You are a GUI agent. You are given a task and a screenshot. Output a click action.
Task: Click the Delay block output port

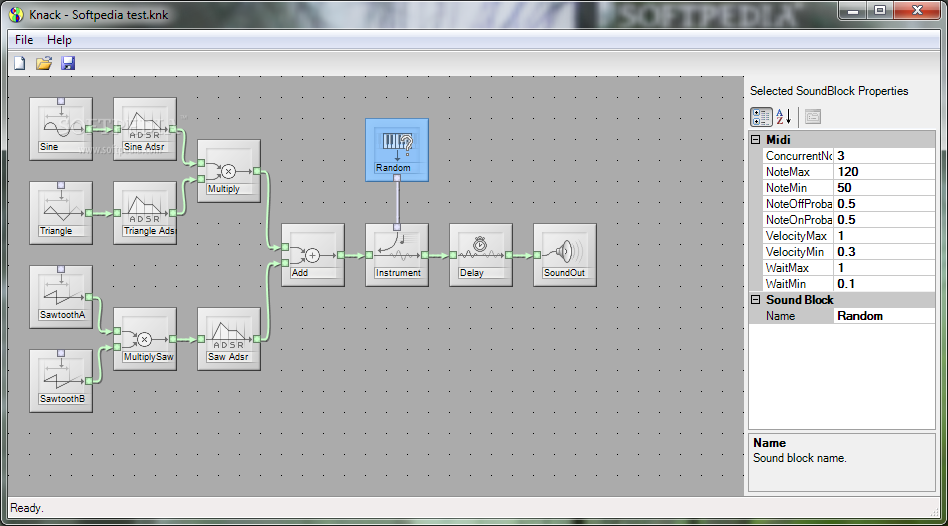pyautogui.click(x=509, y=255)
